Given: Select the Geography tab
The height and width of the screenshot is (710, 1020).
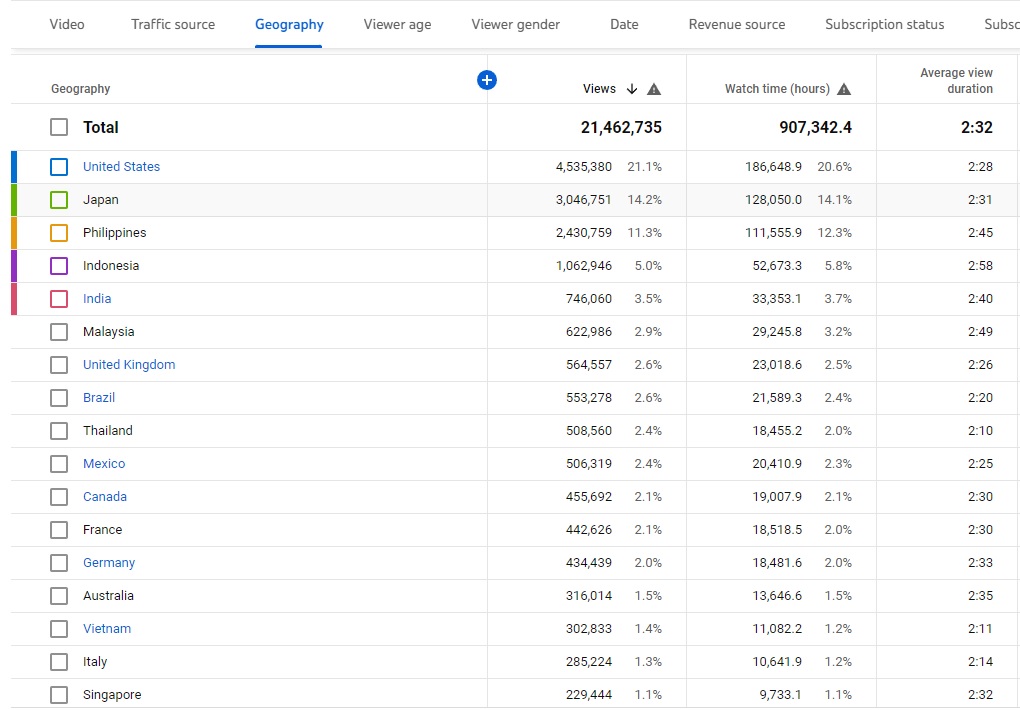Looking at the screenshot, I should click(289, 25).
